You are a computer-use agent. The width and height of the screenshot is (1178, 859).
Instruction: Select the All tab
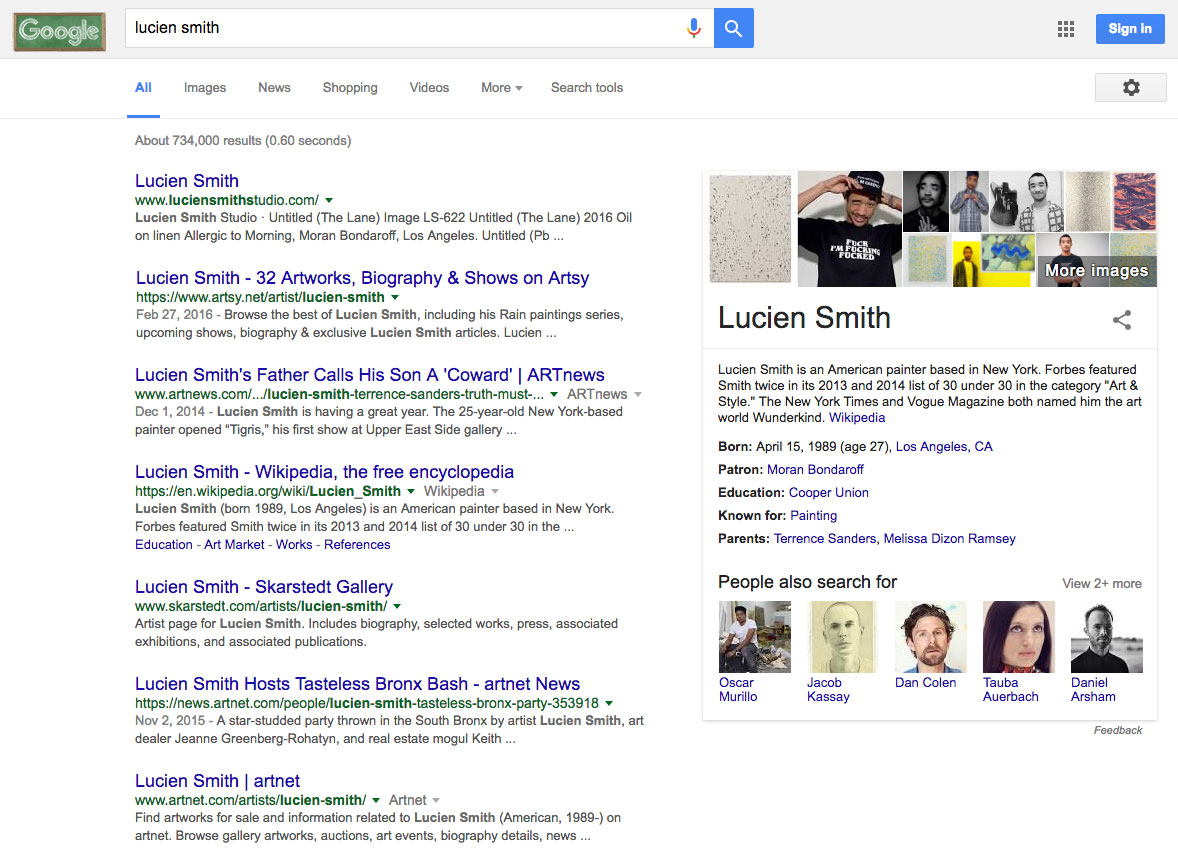pos(143,88)
